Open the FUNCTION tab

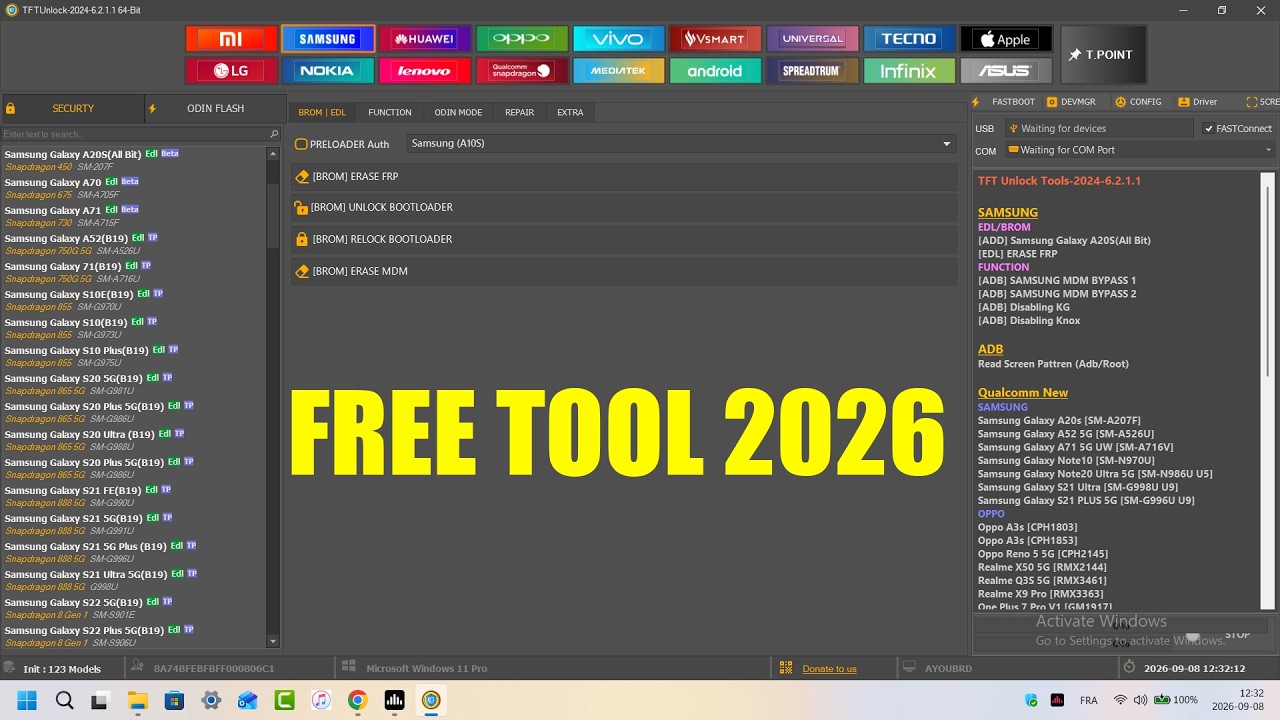[x=390, y=113]
